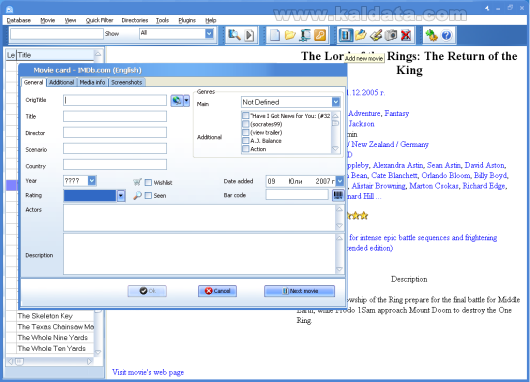Click the Rating blue color field
This screenshot has height=382, width=530.
click(x=90, y=196)
